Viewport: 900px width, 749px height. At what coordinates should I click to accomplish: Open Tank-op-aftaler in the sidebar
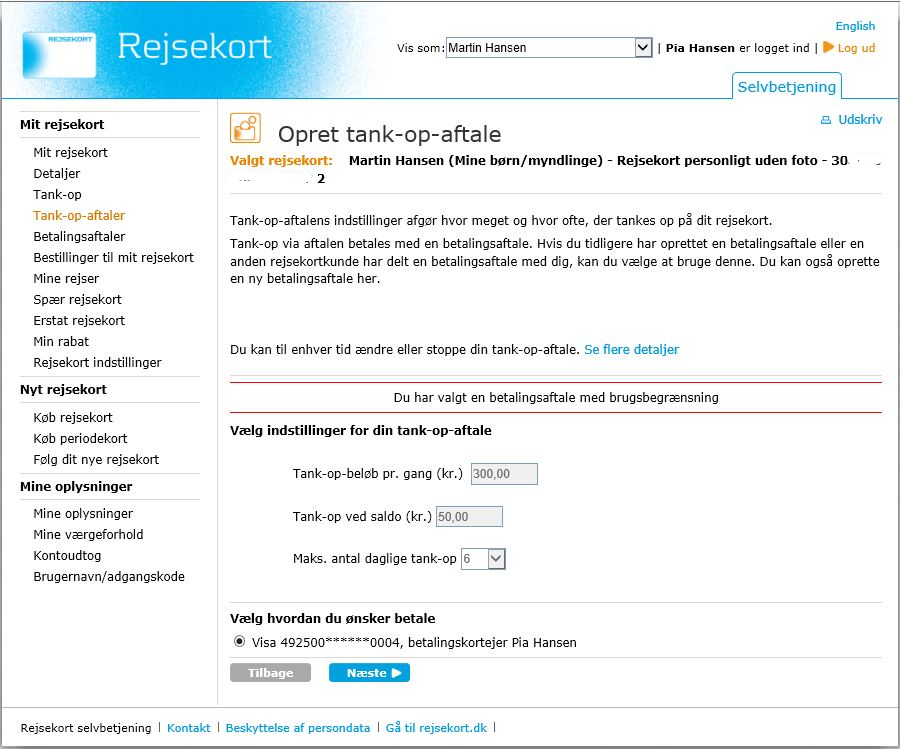click(79, 215)
